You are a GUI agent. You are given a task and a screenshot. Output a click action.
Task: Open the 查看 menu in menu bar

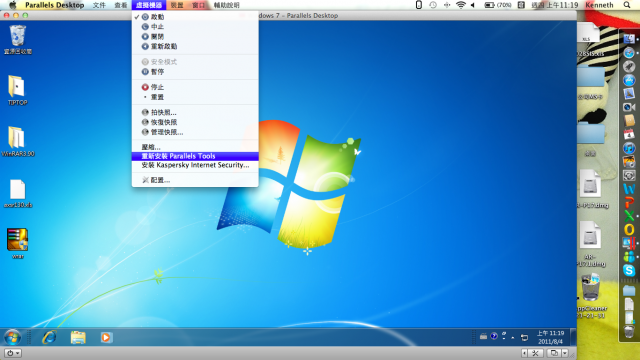pos(121,5)
